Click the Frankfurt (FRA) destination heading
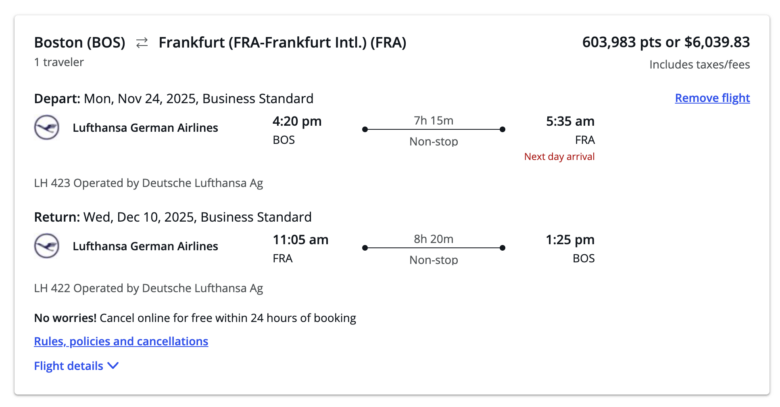 282,43
